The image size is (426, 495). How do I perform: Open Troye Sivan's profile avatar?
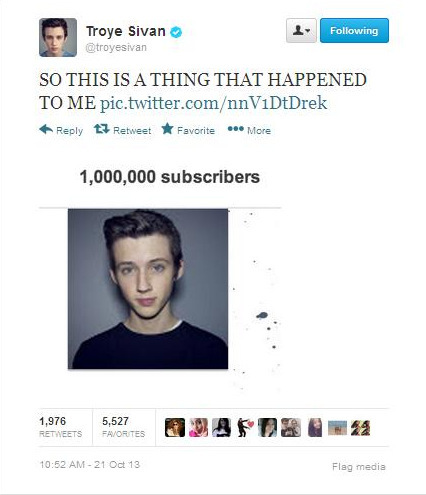pos(58,37)
